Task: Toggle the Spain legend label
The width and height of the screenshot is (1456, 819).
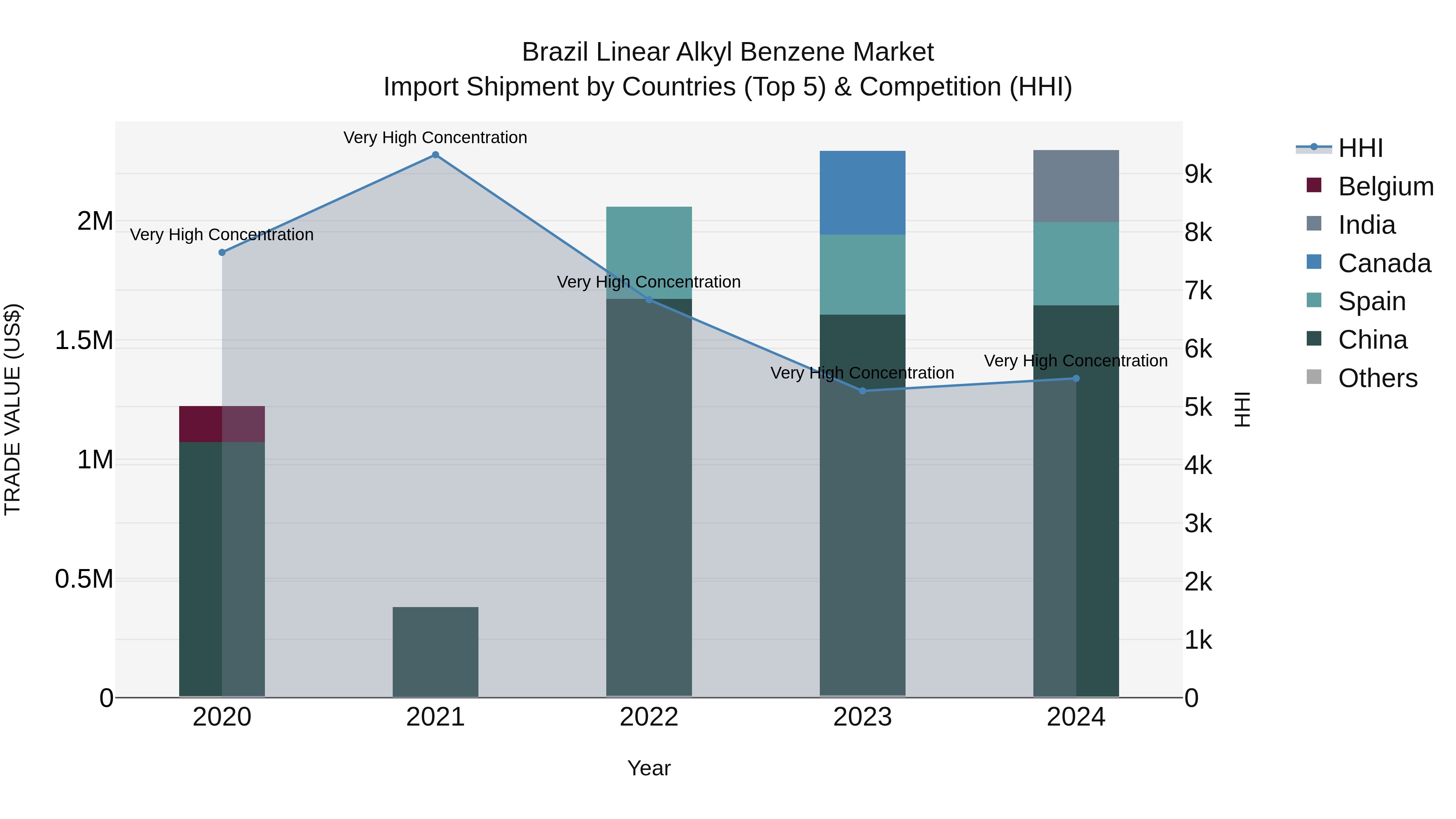Action: [1372, 301]
